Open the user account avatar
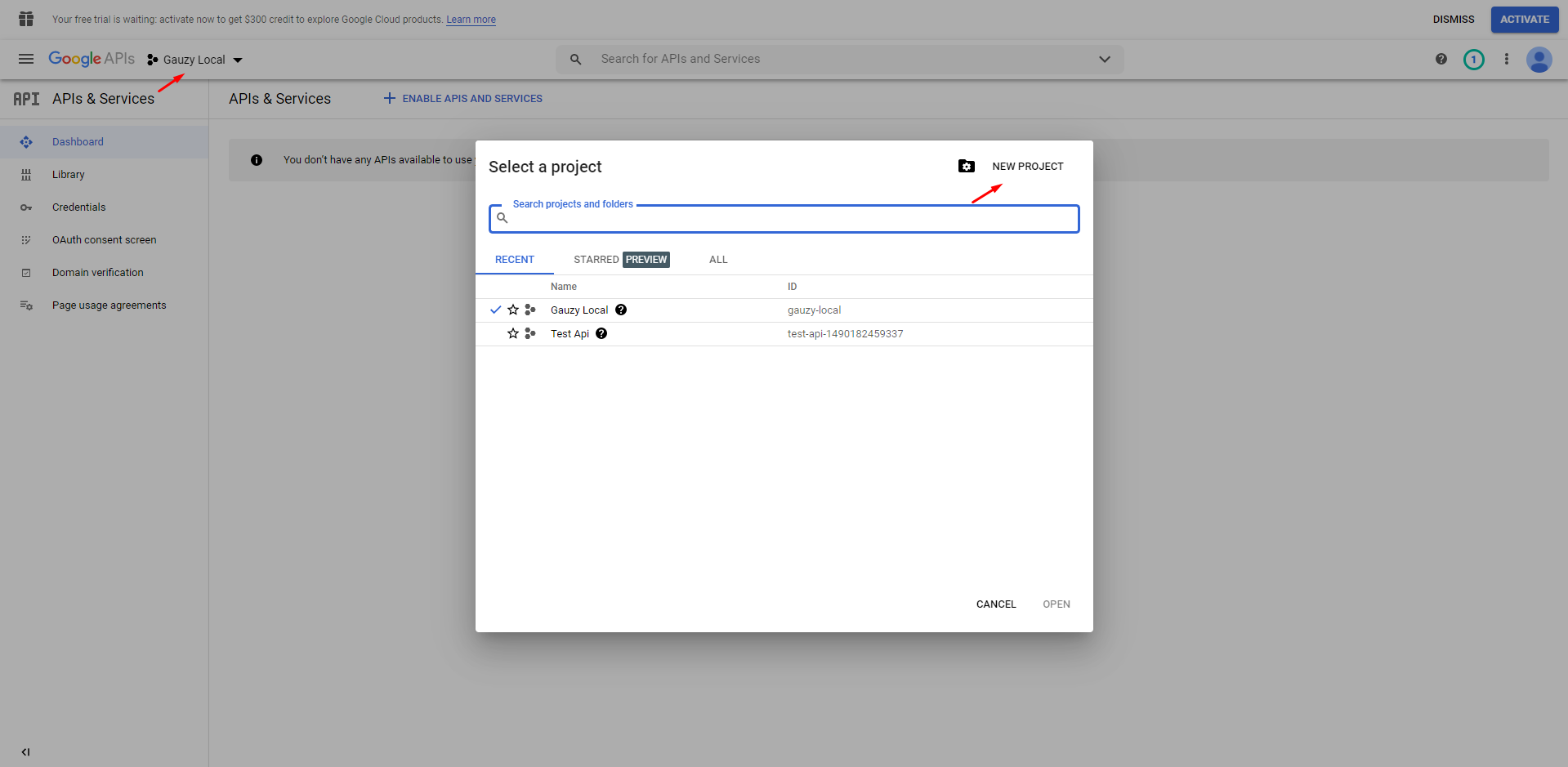Viewport: 1568px width, 767px height. click(1539, 60)
